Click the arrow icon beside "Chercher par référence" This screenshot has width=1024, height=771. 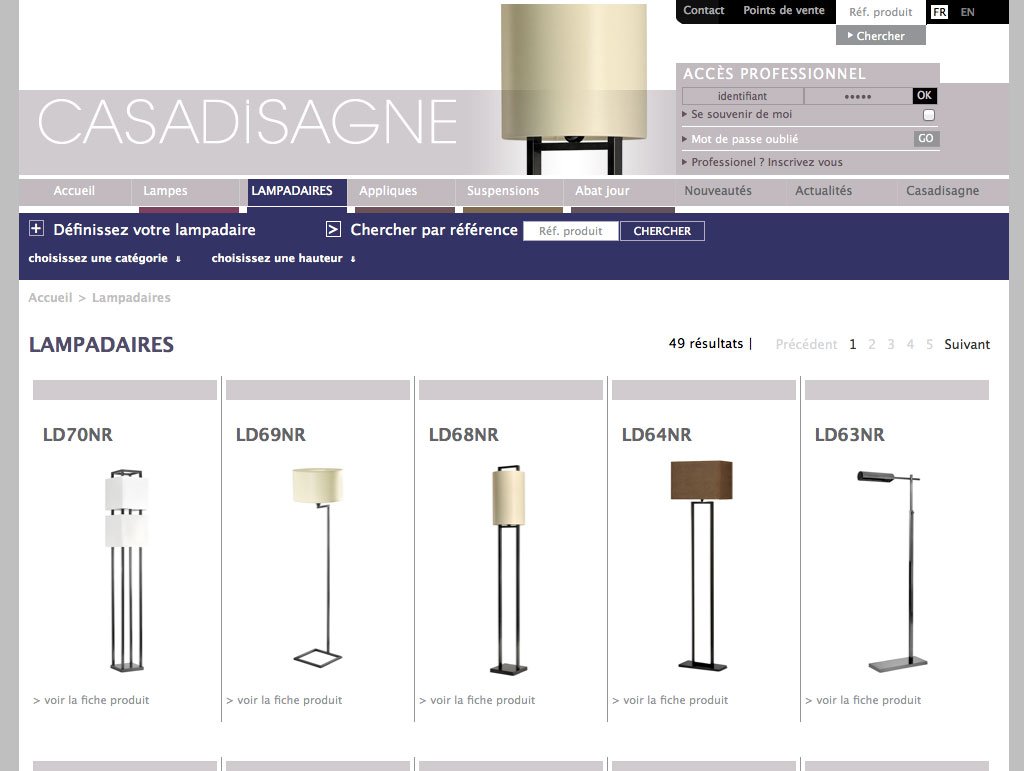click(x=334, y=228)
